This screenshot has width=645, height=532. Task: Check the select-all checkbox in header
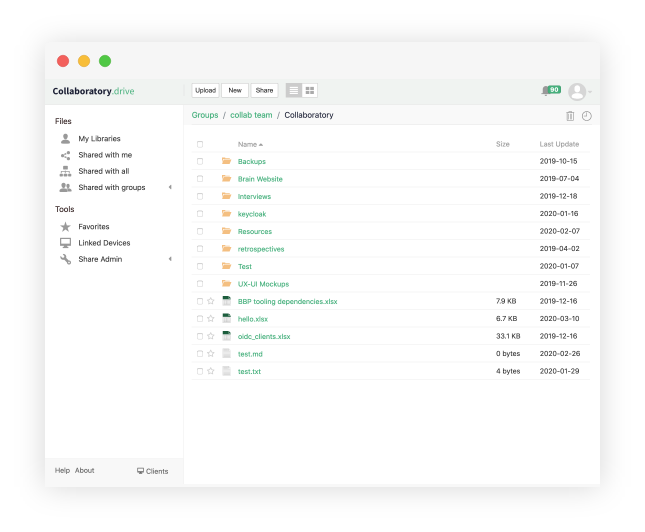(200, 144)
